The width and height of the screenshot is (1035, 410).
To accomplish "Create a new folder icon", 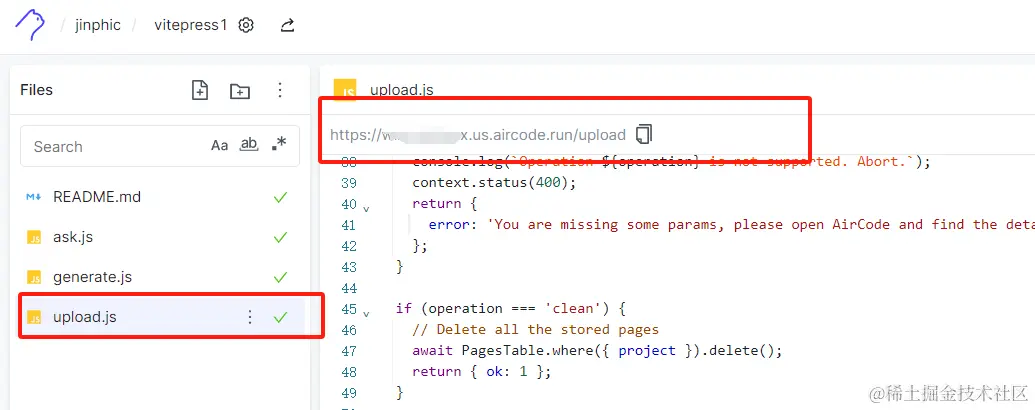I will pos(240,91).
